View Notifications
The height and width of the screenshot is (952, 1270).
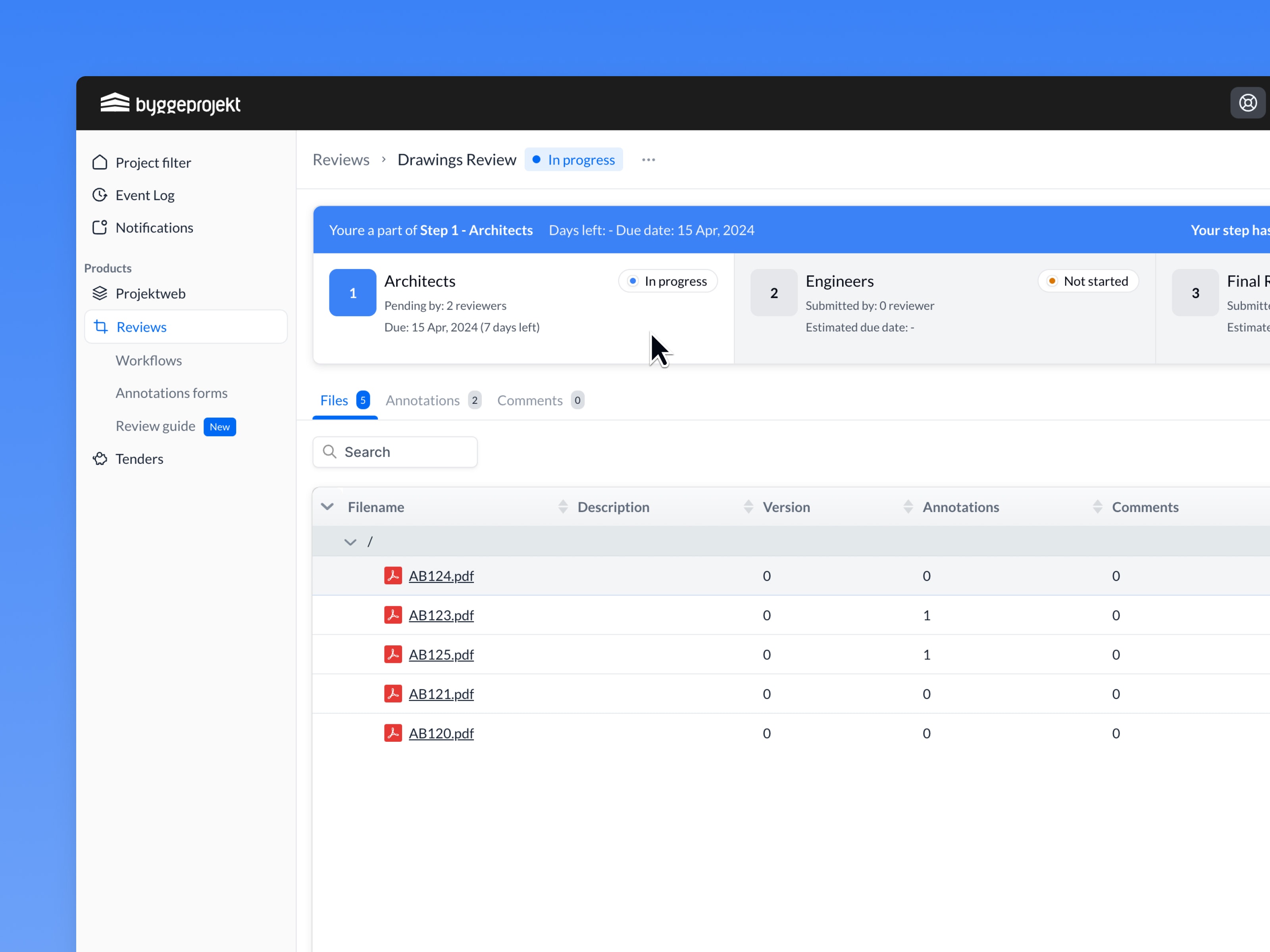154,227
